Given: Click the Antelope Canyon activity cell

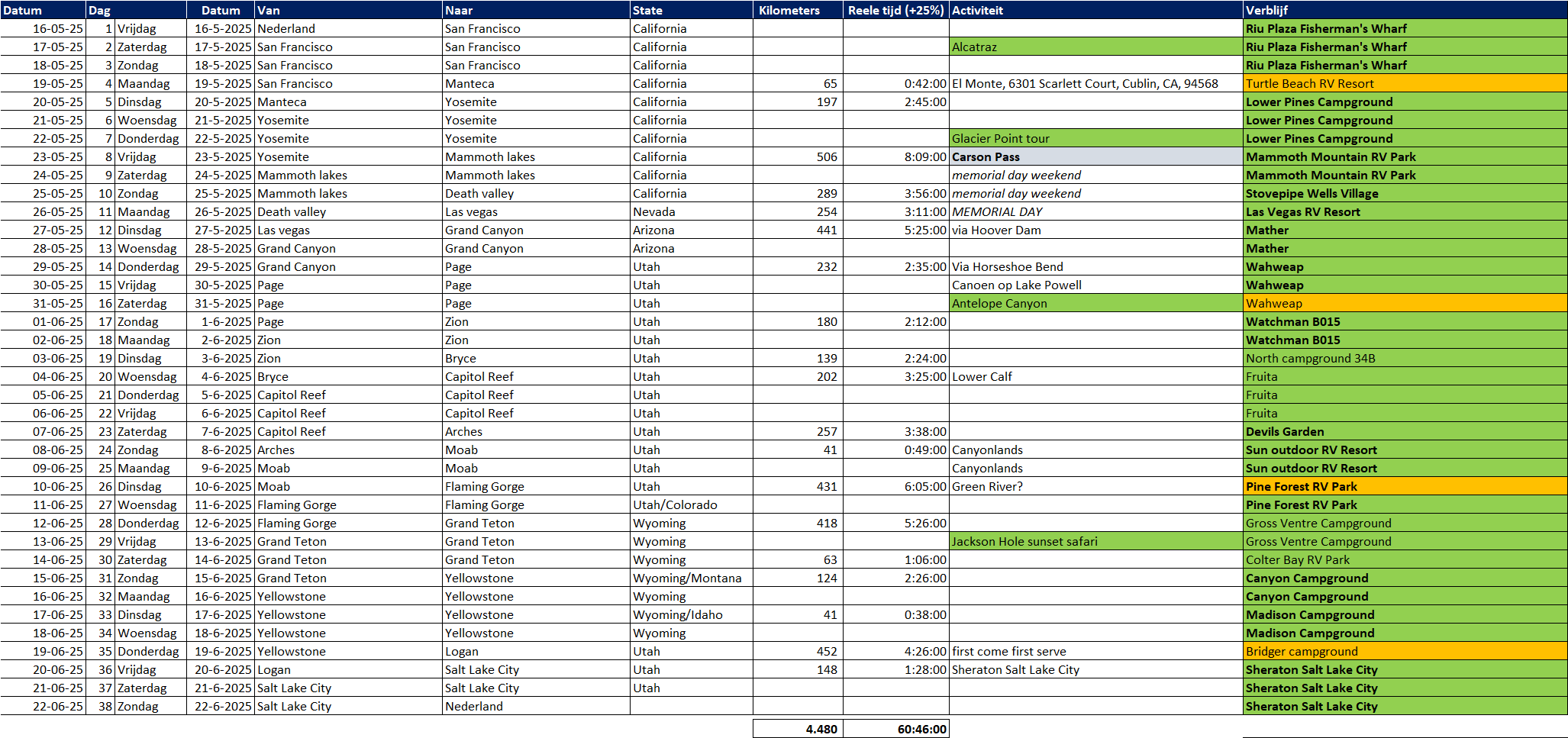Looking at the screenshot, I should click(x=1095, y=304).
